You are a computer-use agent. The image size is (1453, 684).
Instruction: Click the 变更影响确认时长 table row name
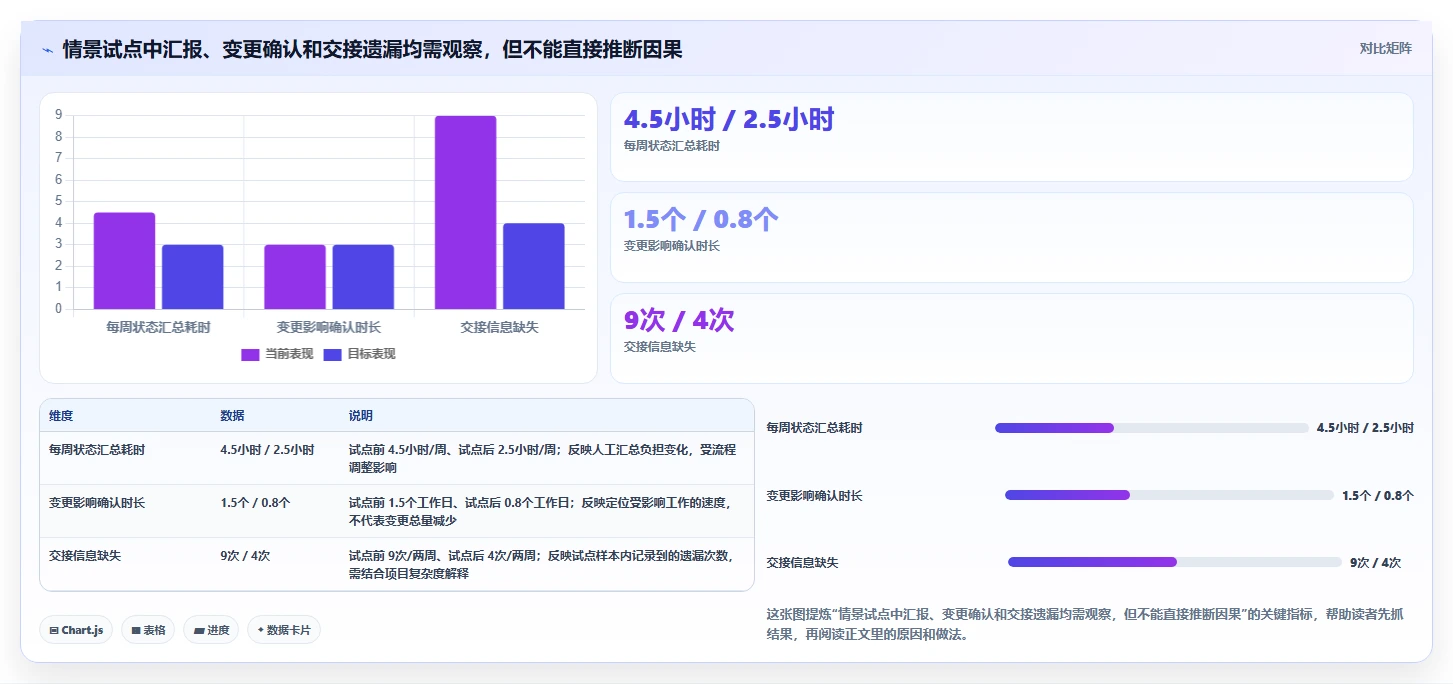(x=97, y=503)
